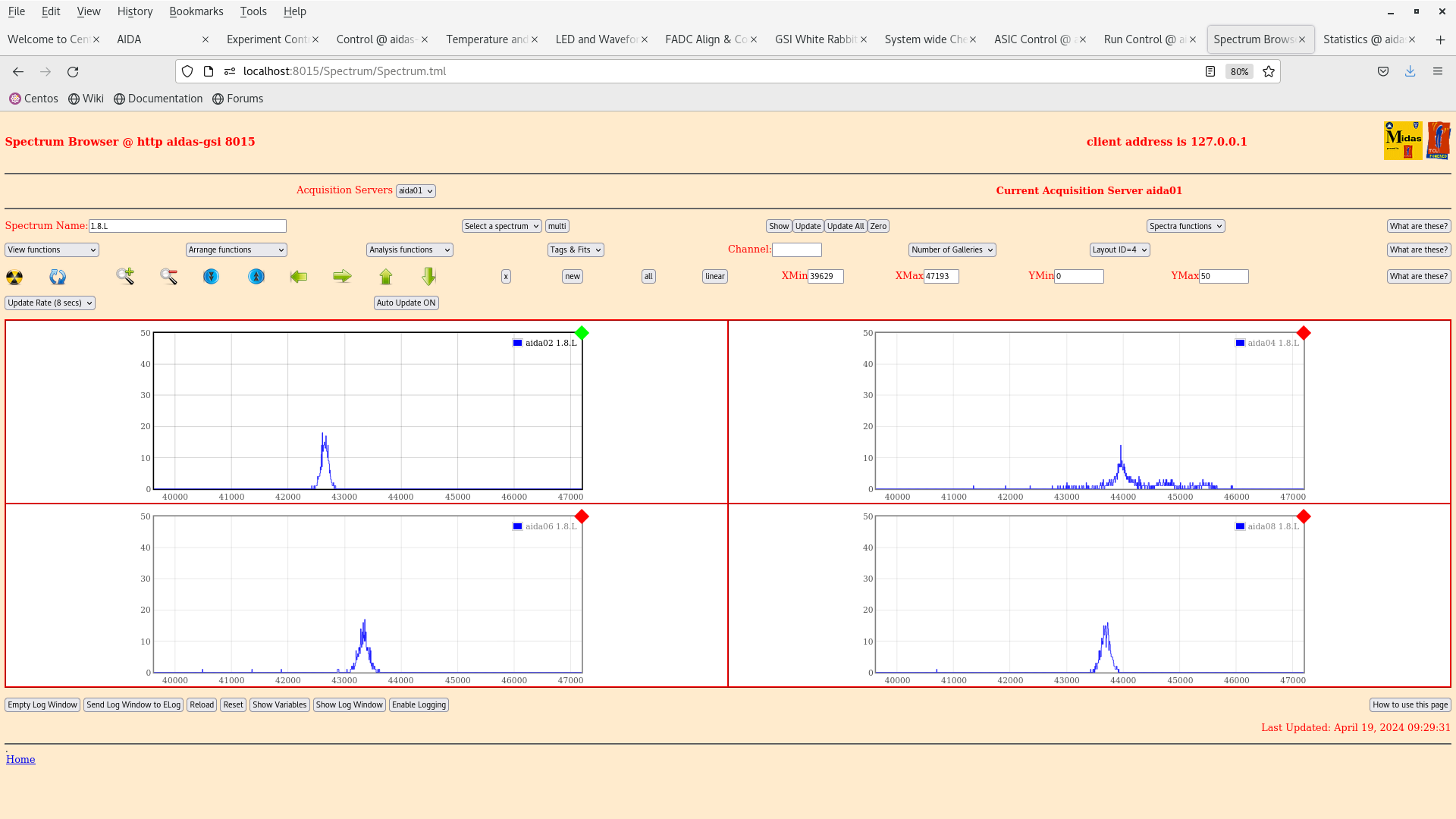The width and height of the screenshot is (1456, 819).
Task: Select the green diamond on aida02 plot
Action: [582, 333]
